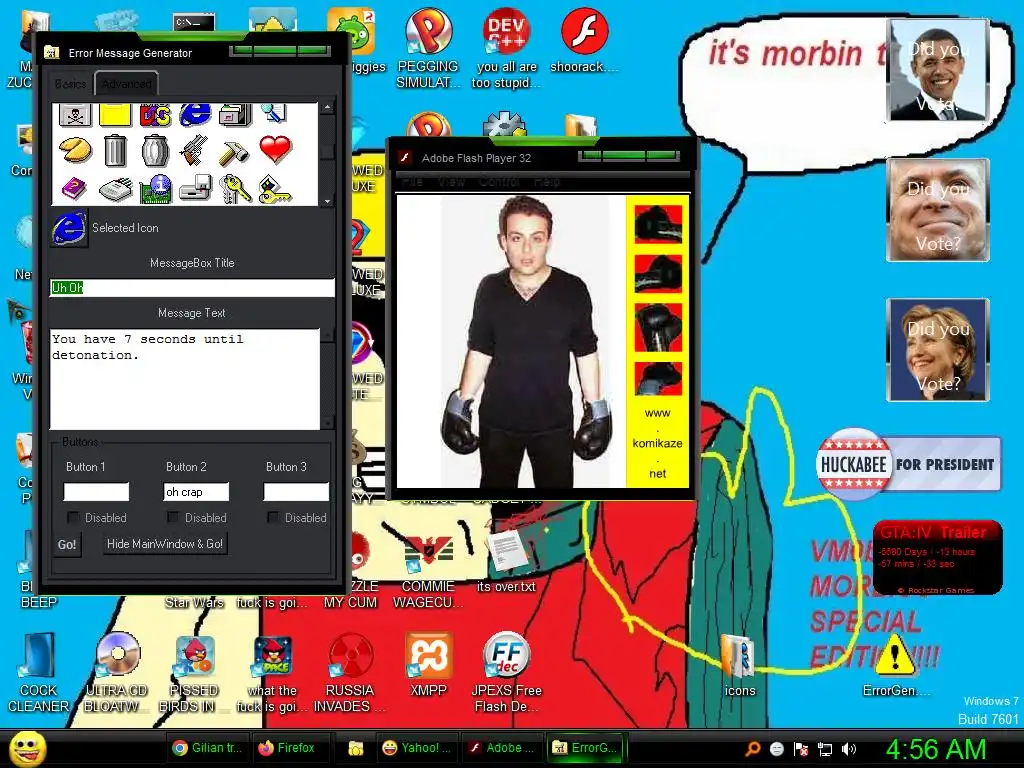
Task: Pick the file cabinet icon
Action: [x=235, y=115]
